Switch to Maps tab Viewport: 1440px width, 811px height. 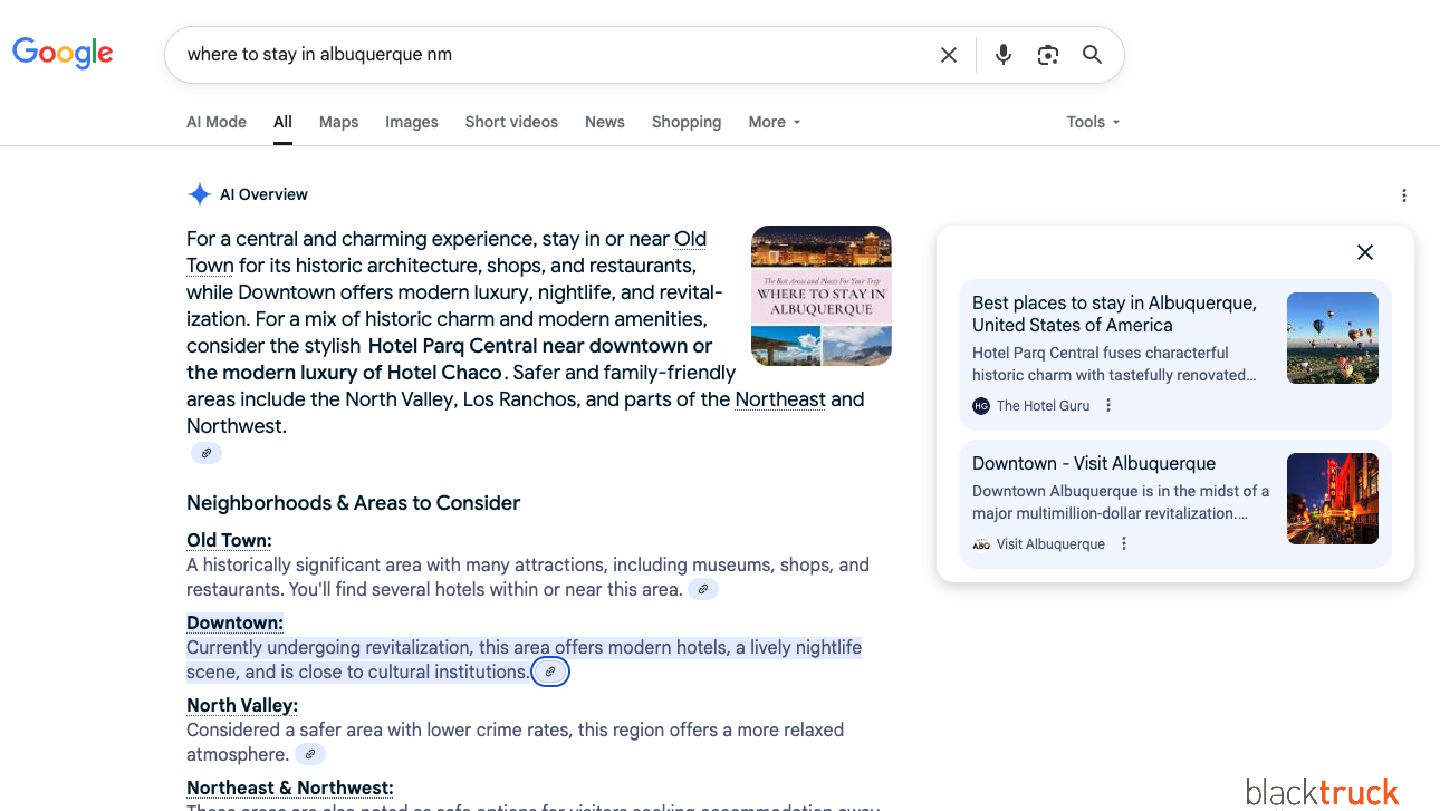point(338,122)
